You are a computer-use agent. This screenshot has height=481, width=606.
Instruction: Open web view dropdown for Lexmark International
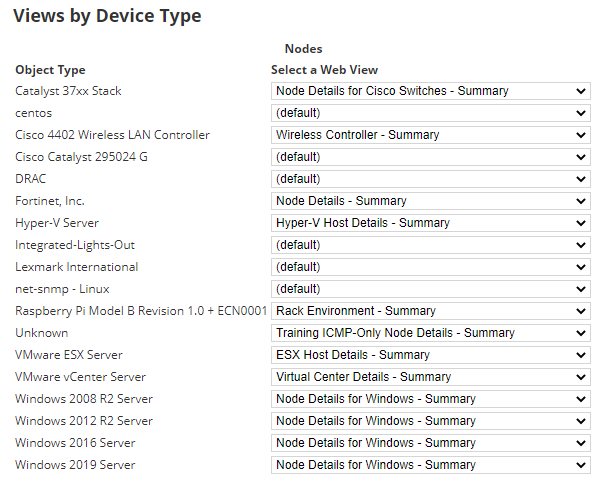click(431, 267)
